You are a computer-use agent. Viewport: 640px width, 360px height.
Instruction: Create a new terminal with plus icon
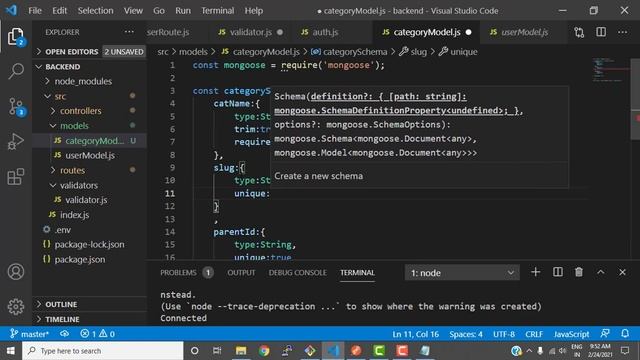[x=536, y=272]
